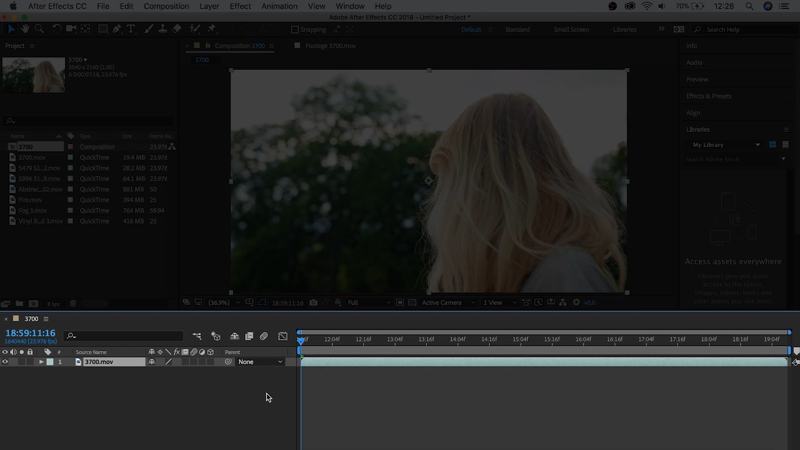This screenshot has height=450, width=800.
Task: Open the Effects & Presets panel
Action: 709,96
